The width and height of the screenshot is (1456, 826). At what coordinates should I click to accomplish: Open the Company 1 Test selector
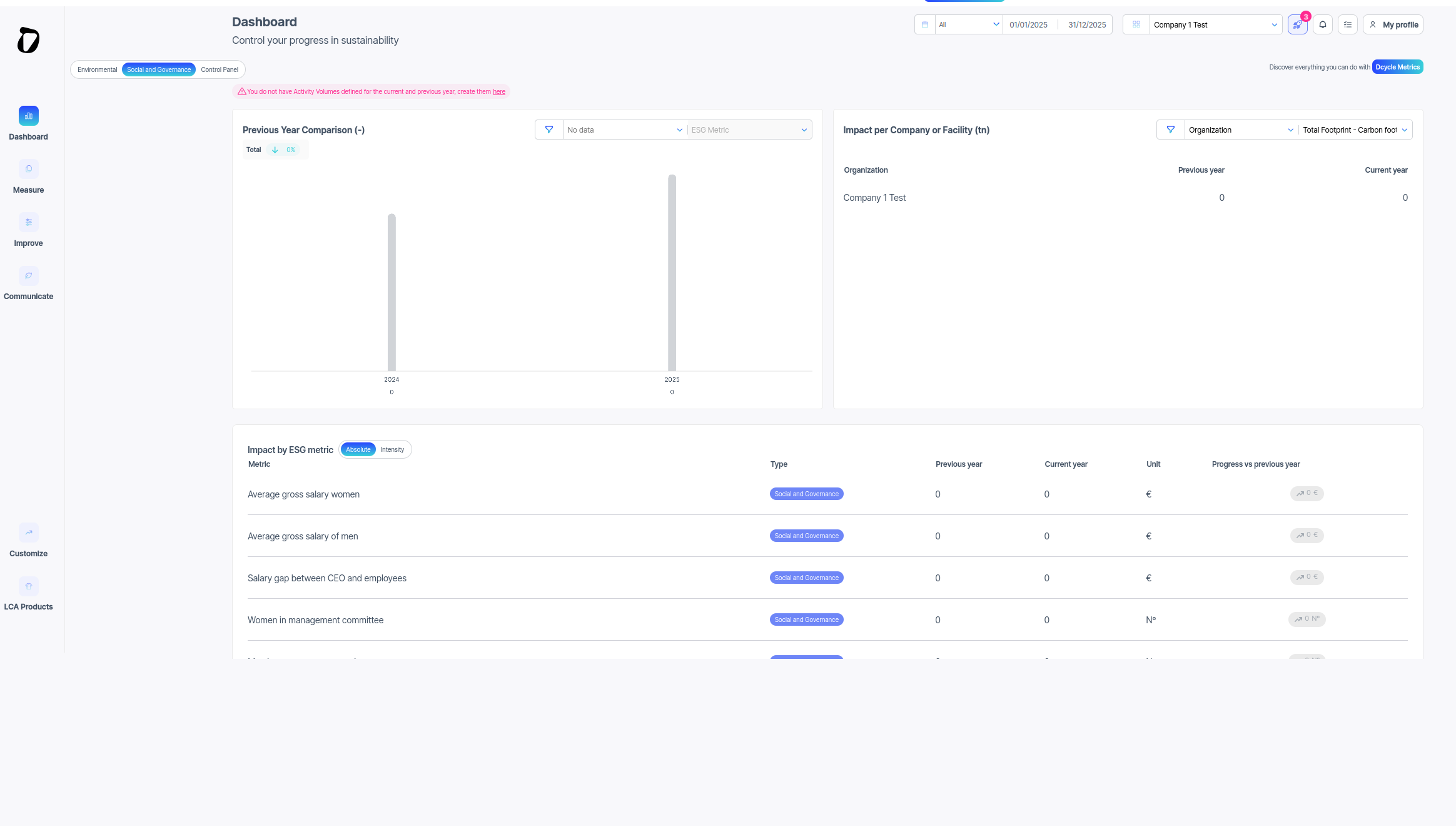(x=1215, y=24)
